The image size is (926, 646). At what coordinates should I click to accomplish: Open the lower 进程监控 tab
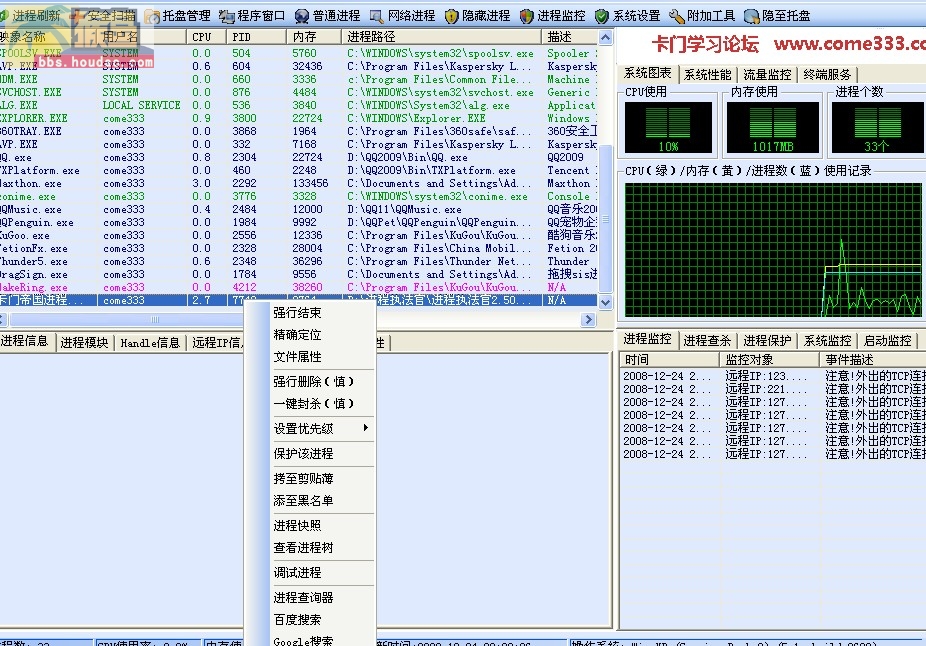click(x=647, y=339)
